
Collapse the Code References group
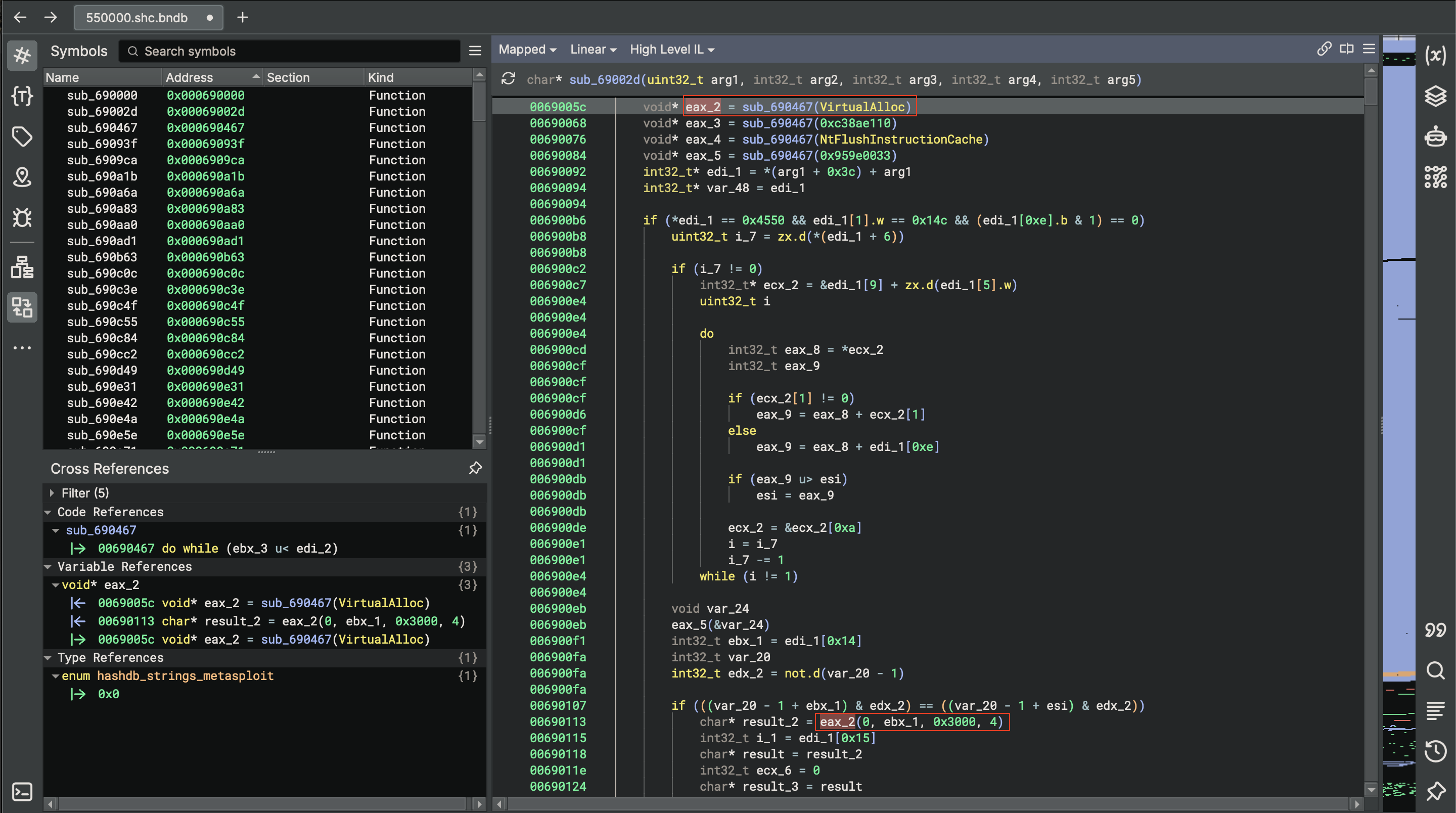[48, 512]
